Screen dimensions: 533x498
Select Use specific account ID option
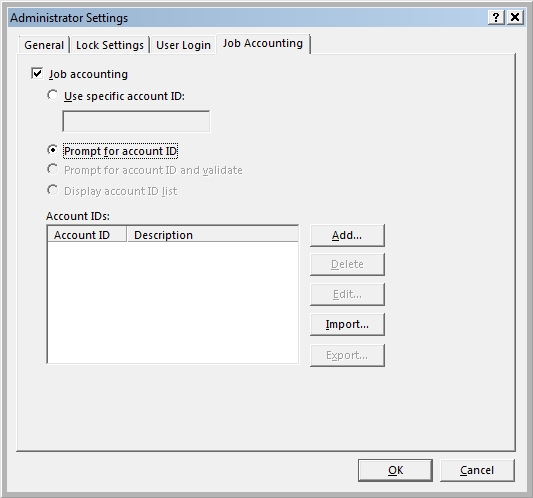[52, 96]
